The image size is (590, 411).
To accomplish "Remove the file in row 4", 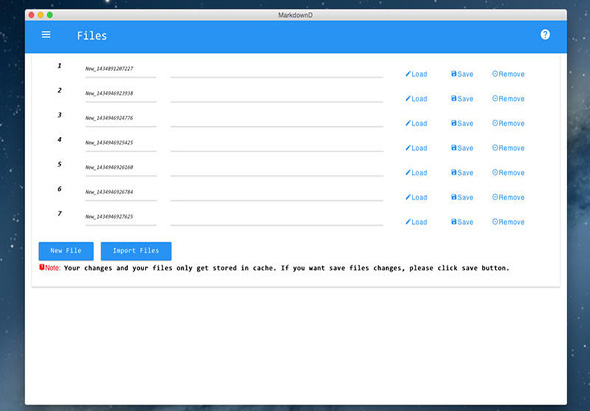I will (508, 148).
